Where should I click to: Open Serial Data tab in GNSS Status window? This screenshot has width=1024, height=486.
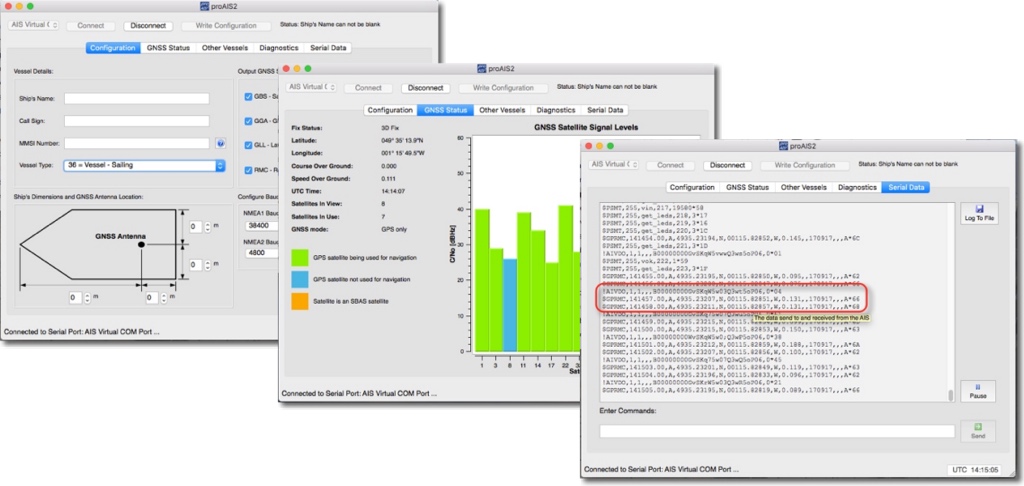[x=605, y=110]
